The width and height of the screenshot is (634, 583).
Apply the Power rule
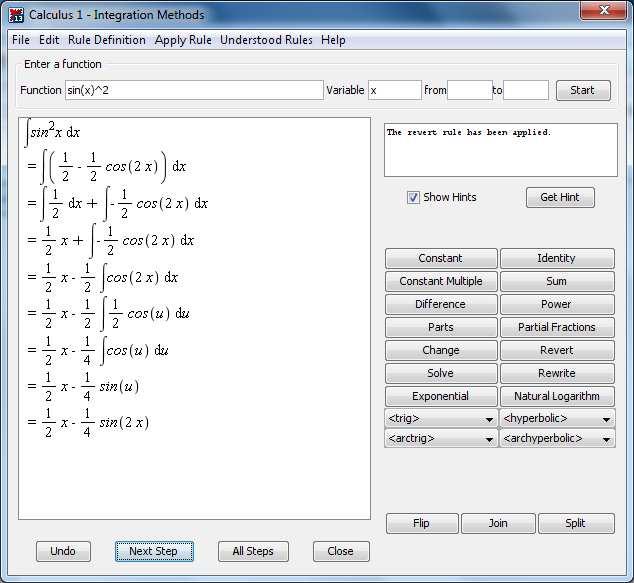point(557,304)
